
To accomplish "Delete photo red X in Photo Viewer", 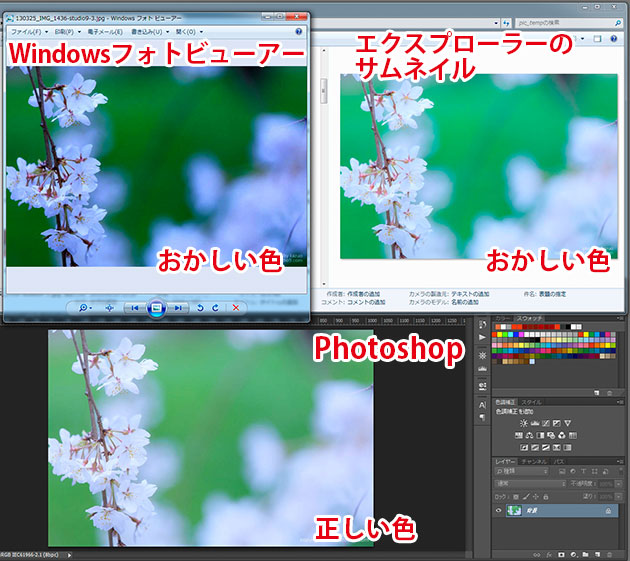I will [x=236, y=308].
